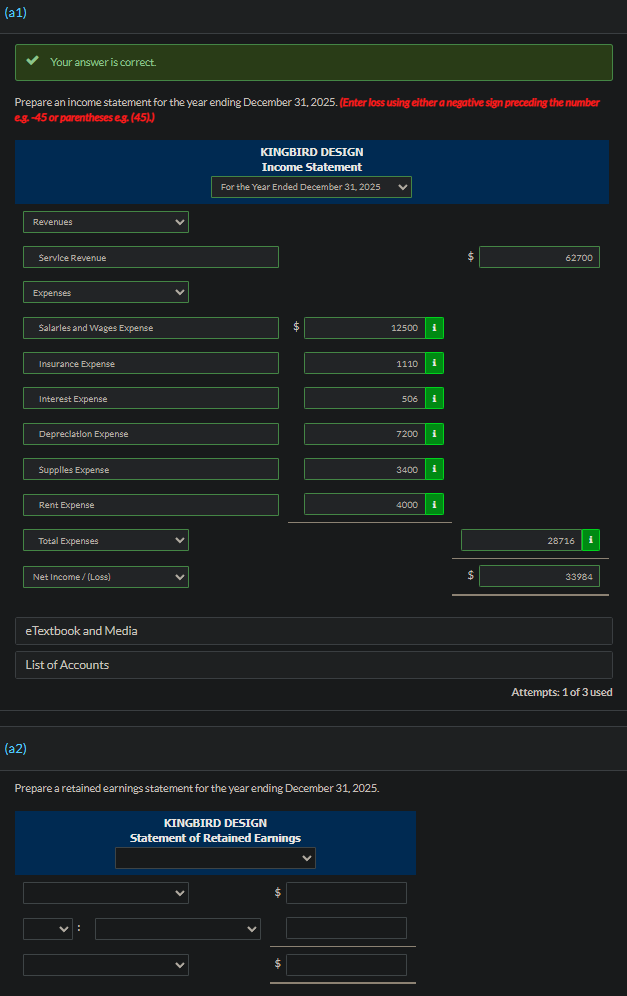
Task: Open the small Add/Less dropdown before the colon
Action: (x=48, y=929)
